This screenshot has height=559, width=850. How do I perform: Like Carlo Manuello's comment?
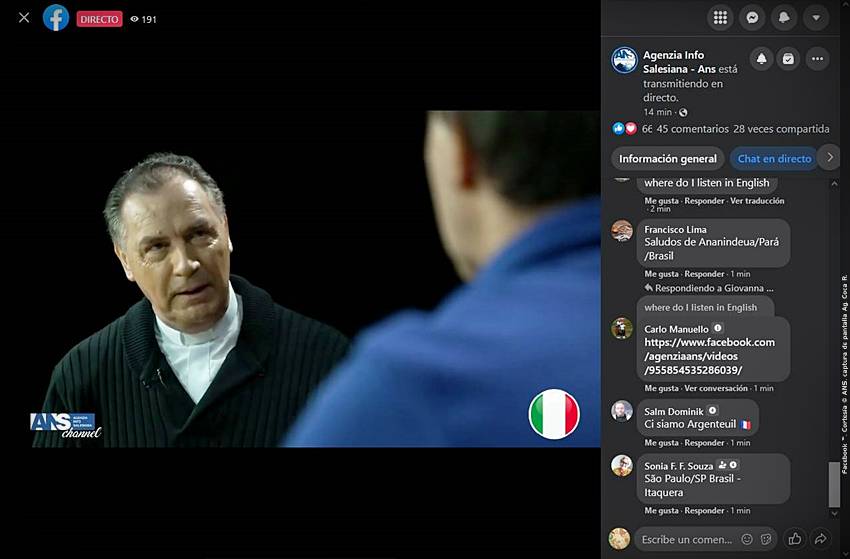tap(661, 388)
